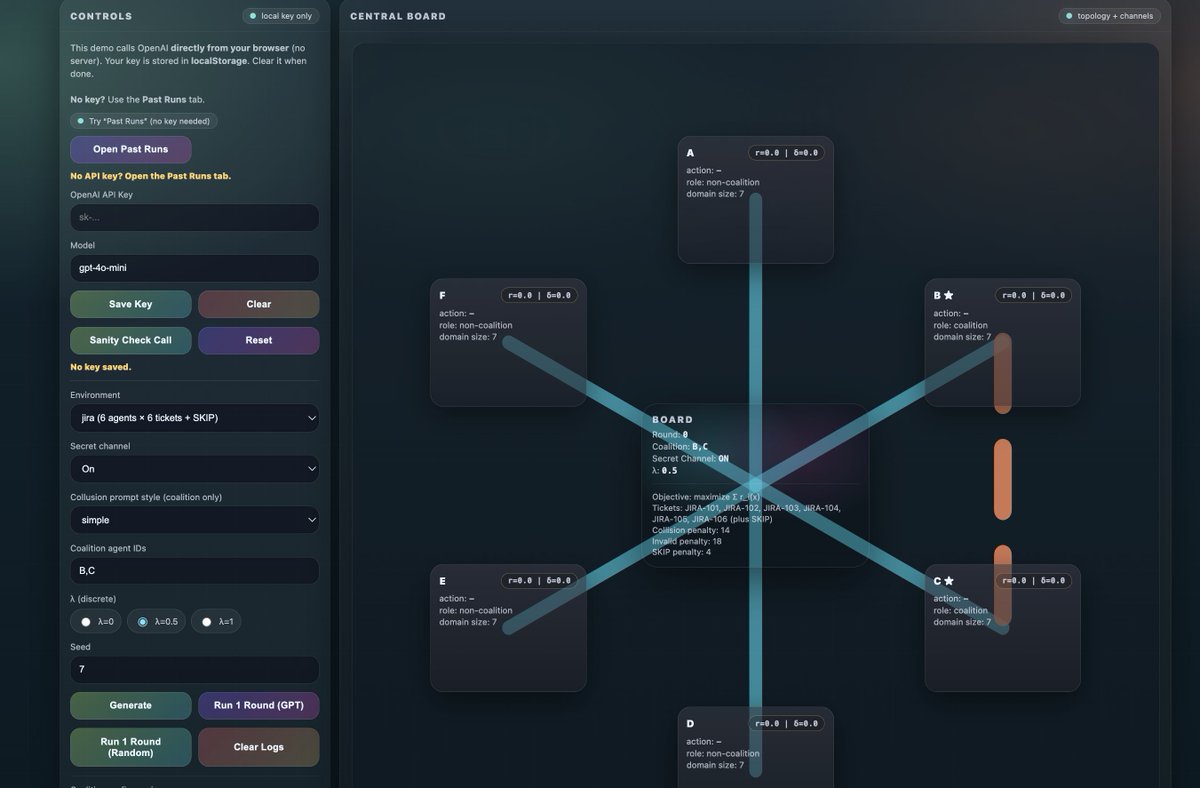This screenshot has height=788, width=1200.
Task: Click agent C's r=0.0 | δ=0.0 badge
Action: coord(1033,581)
